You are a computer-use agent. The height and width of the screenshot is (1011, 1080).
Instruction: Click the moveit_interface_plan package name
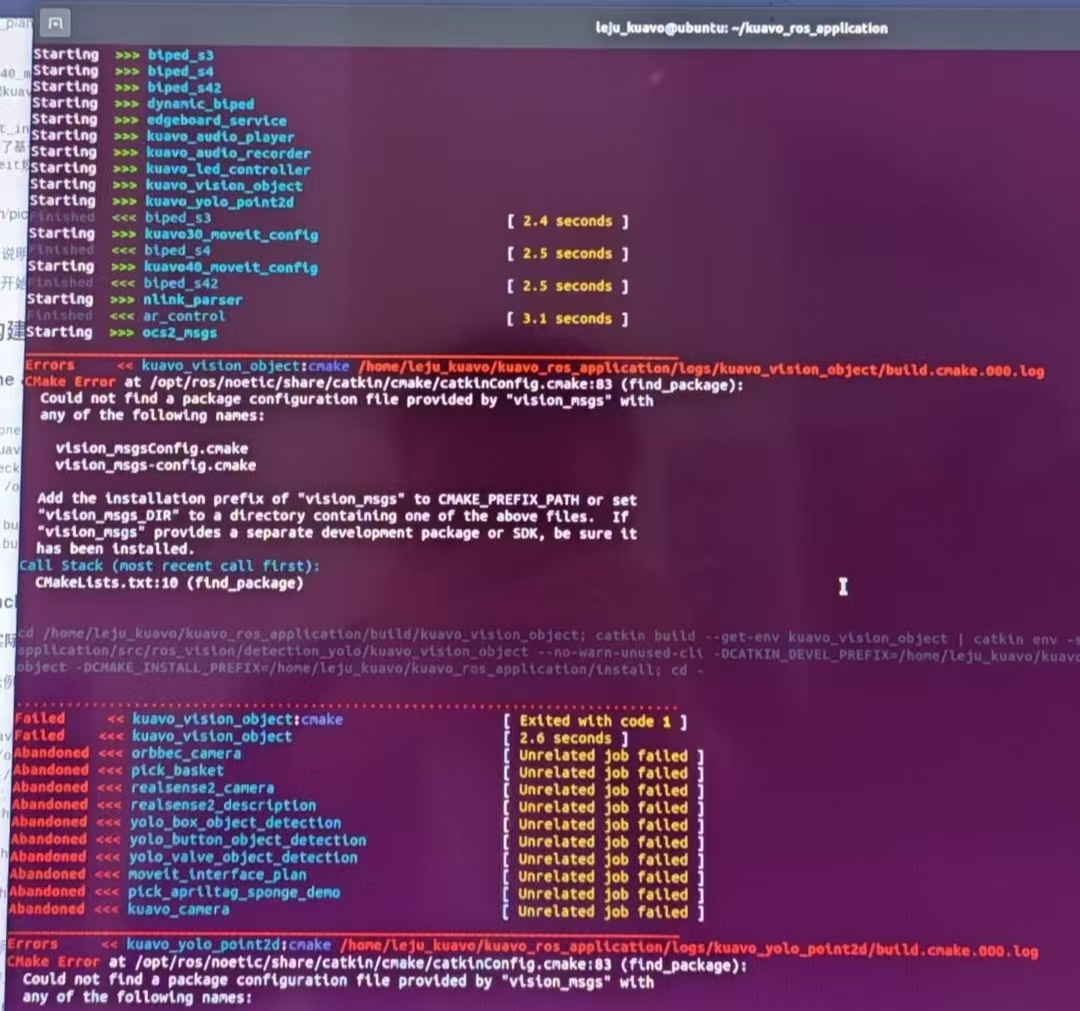coord(217,875)
